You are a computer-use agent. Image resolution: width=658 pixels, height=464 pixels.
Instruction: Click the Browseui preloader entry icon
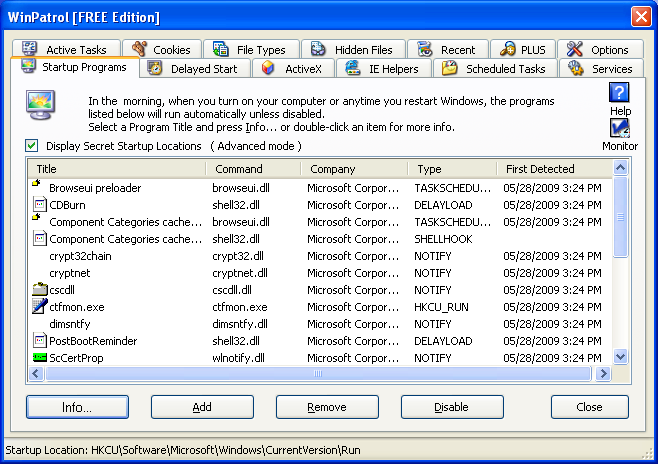[38, 187]
